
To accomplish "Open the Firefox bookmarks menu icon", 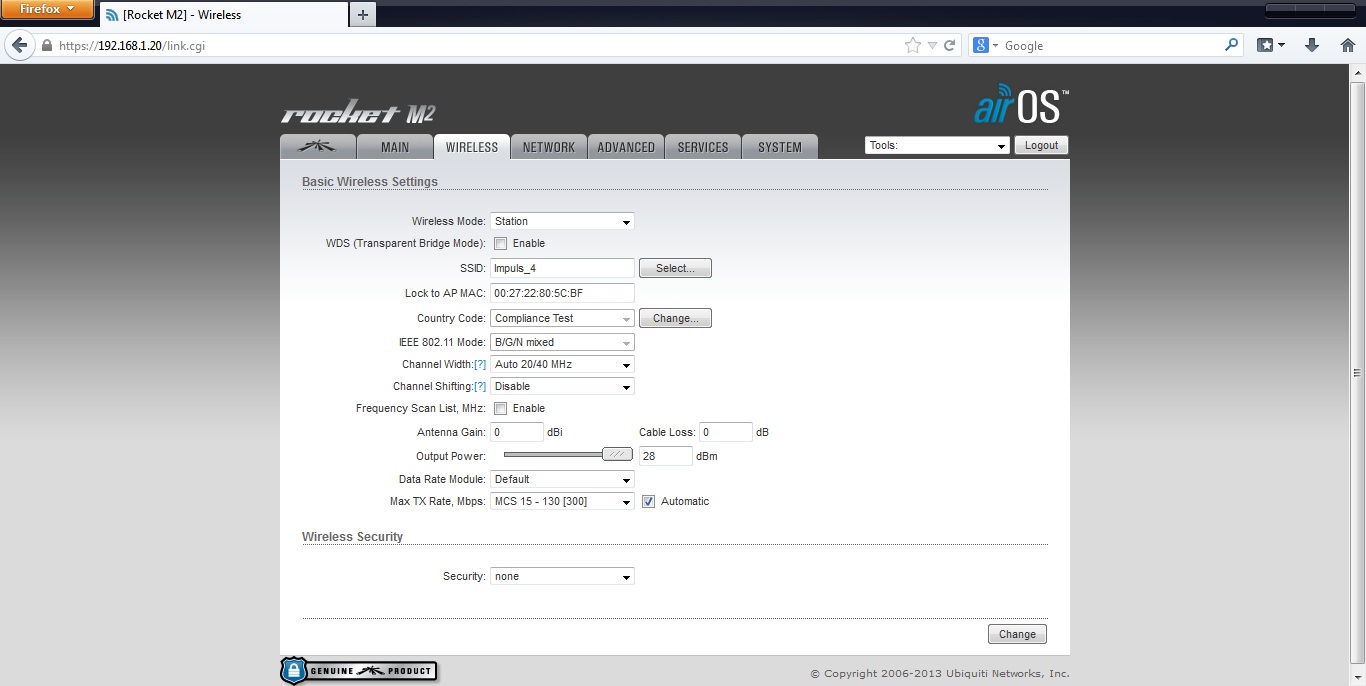I will coord(1270,45).
